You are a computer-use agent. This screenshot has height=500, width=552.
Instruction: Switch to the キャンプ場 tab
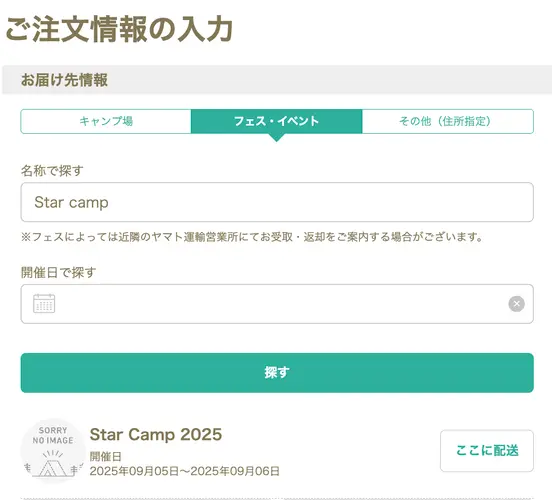click(106, 121)
